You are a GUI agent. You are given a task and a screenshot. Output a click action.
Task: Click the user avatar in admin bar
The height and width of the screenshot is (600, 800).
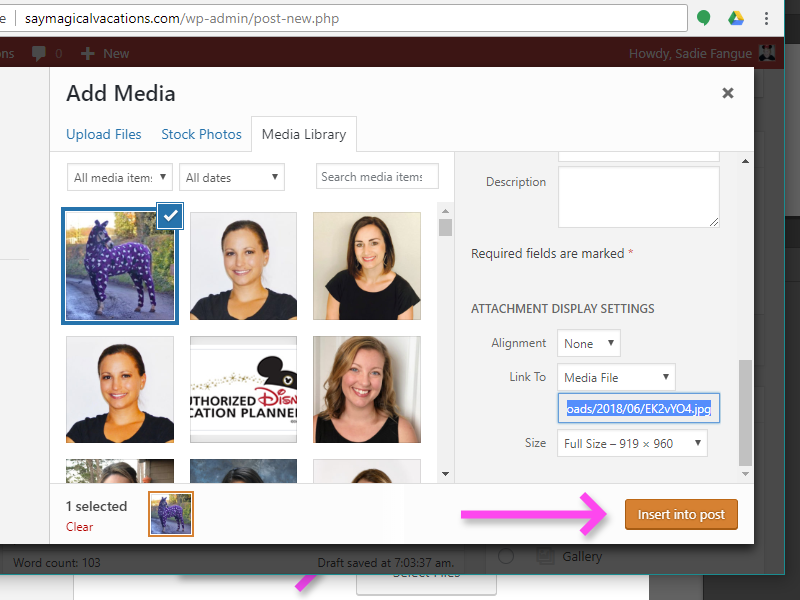tap(767, 53)
